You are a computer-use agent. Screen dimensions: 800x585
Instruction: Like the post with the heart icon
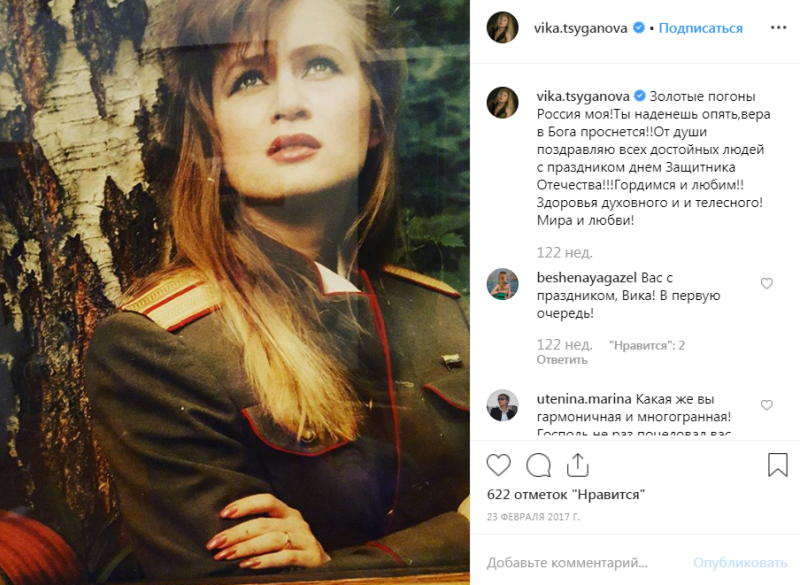pos(498,465)
